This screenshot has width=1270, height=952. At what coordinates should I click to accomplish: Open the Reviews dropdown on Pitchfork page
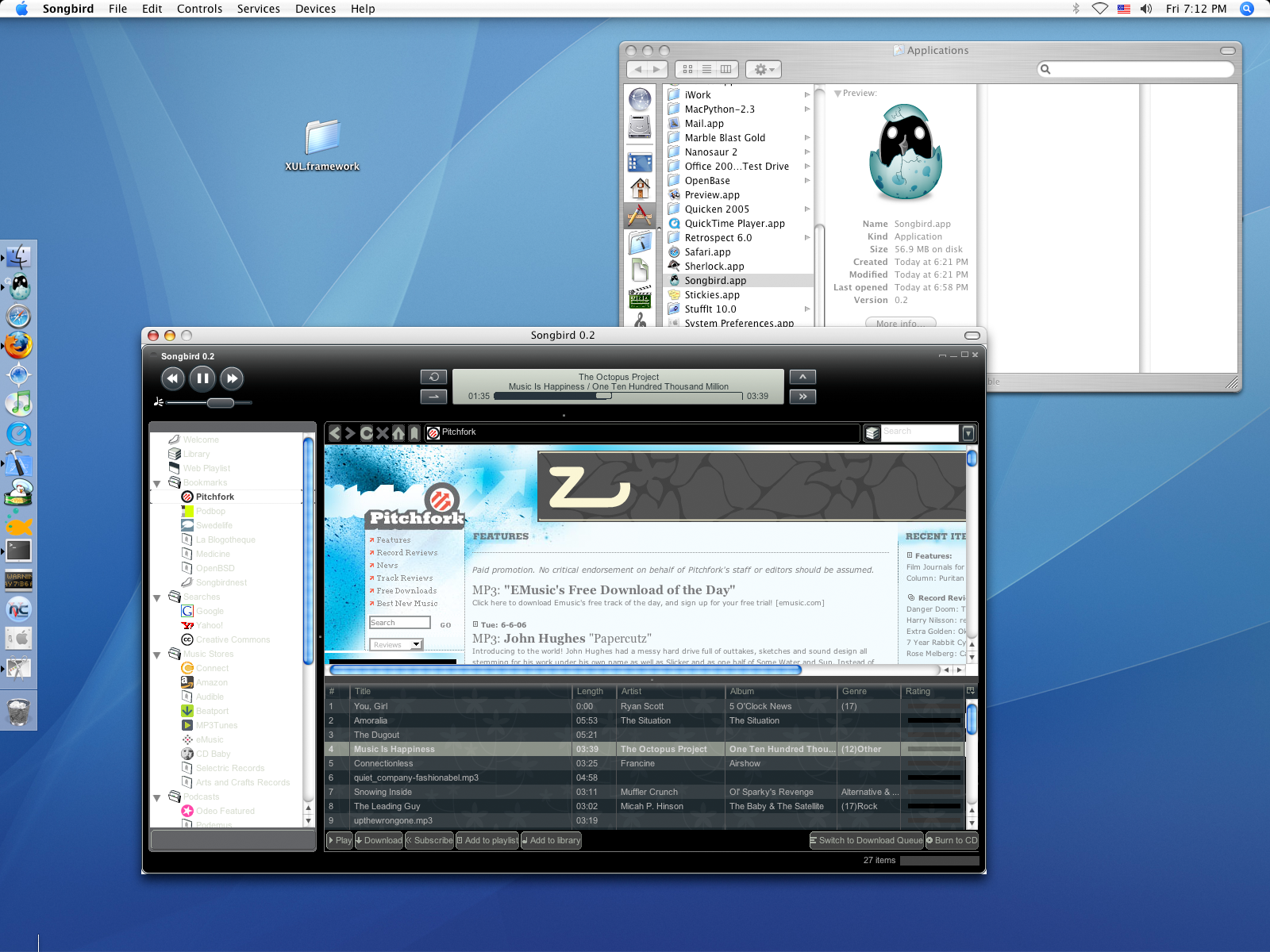(x=397, y=644)
